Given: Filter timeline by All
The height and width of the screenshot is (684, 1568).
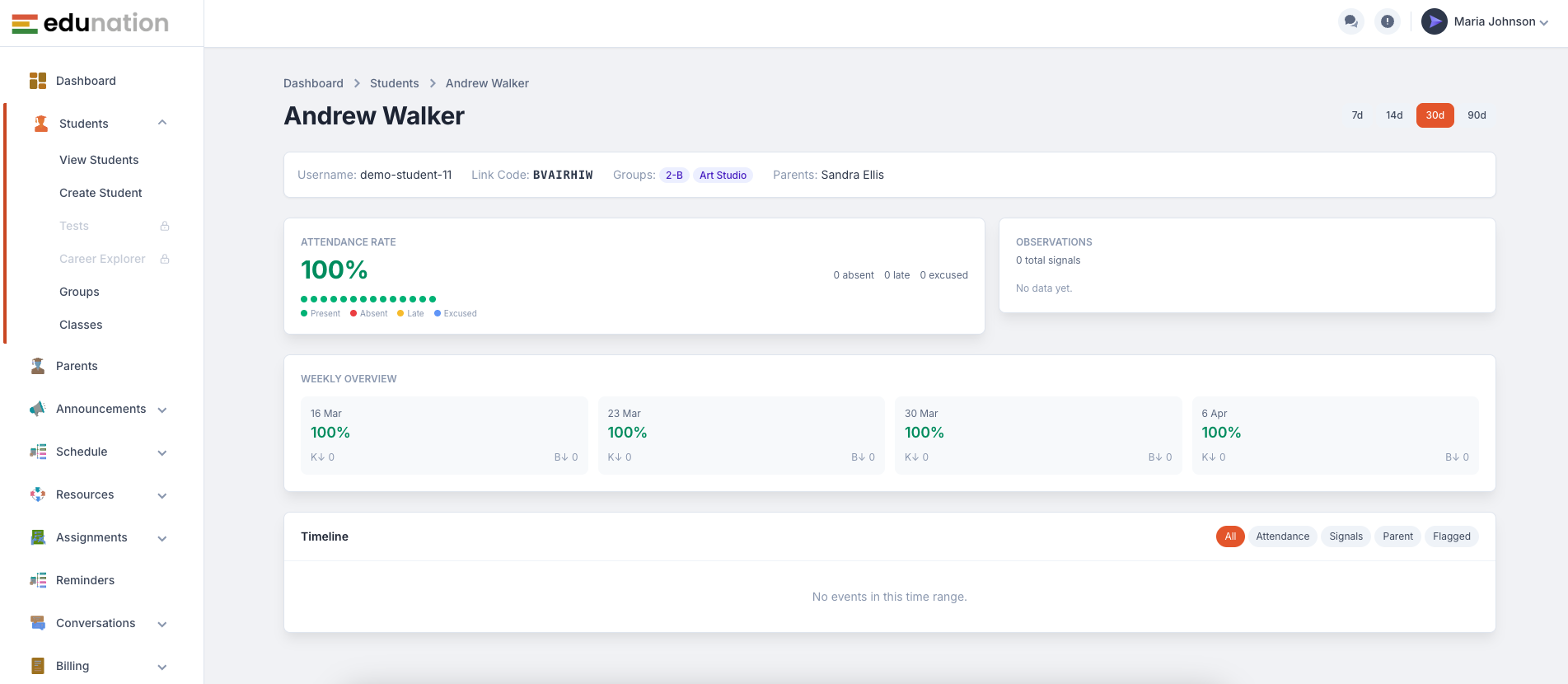Looking at the screenshot, I should (x=1230, y=536).
